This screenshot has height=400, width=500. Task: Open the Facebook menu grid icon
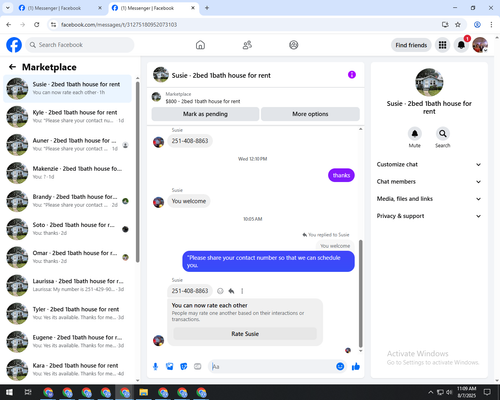[442, 45]
